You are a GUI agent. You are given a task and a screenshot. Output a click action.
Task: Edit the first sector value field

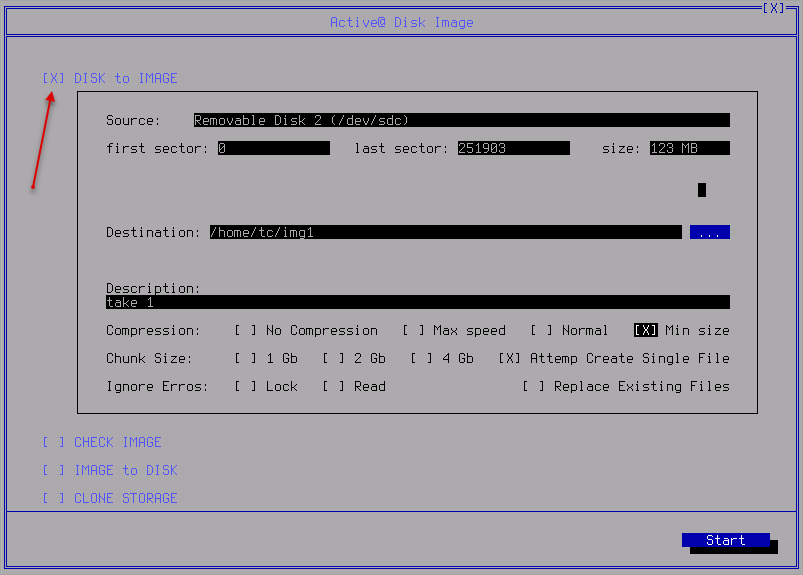pos(273,148)
